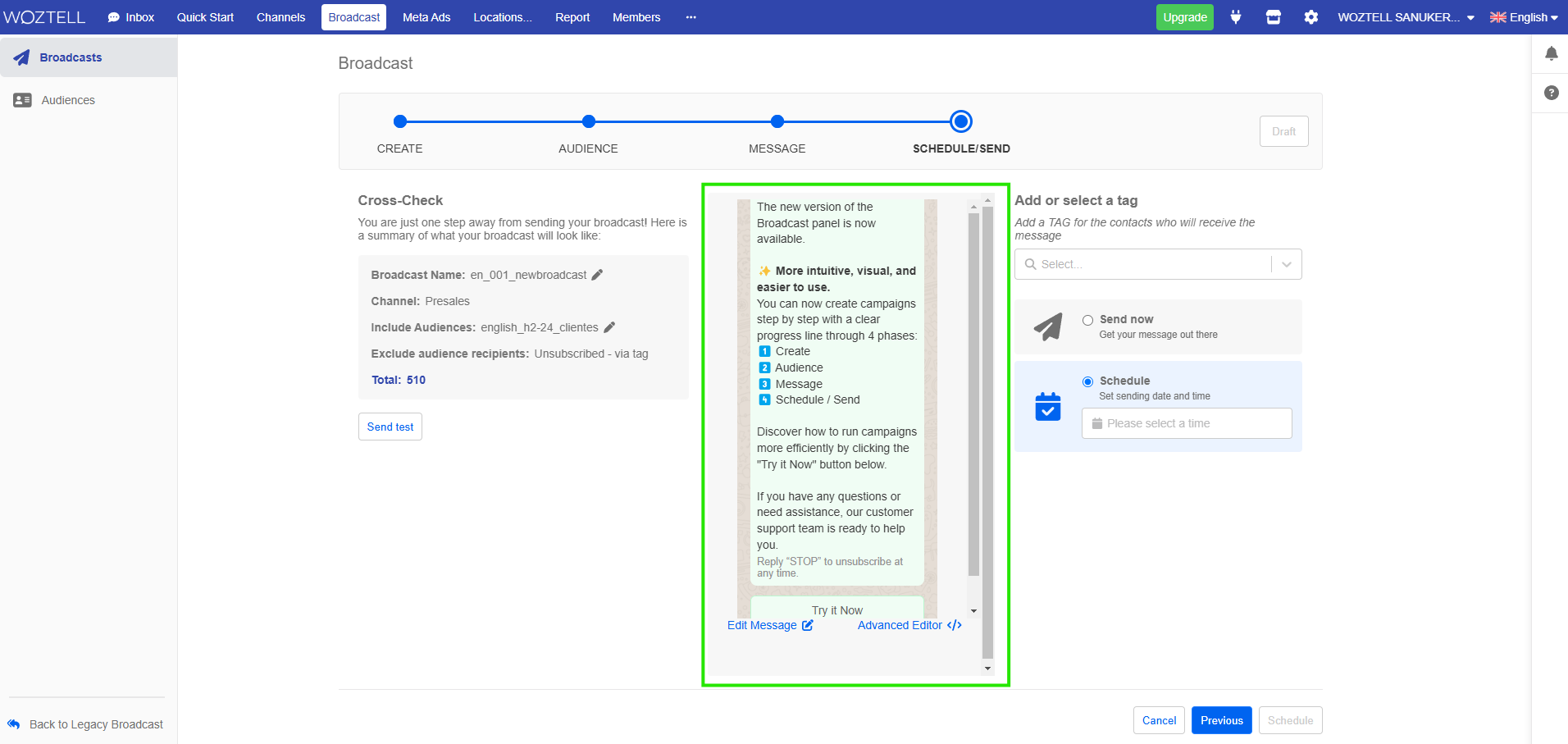The height and width of the screenshot is (744, 1568).
Task: Expand the WOZTELL SANUKER account dropdown
Action: (x=1406, y=17)
